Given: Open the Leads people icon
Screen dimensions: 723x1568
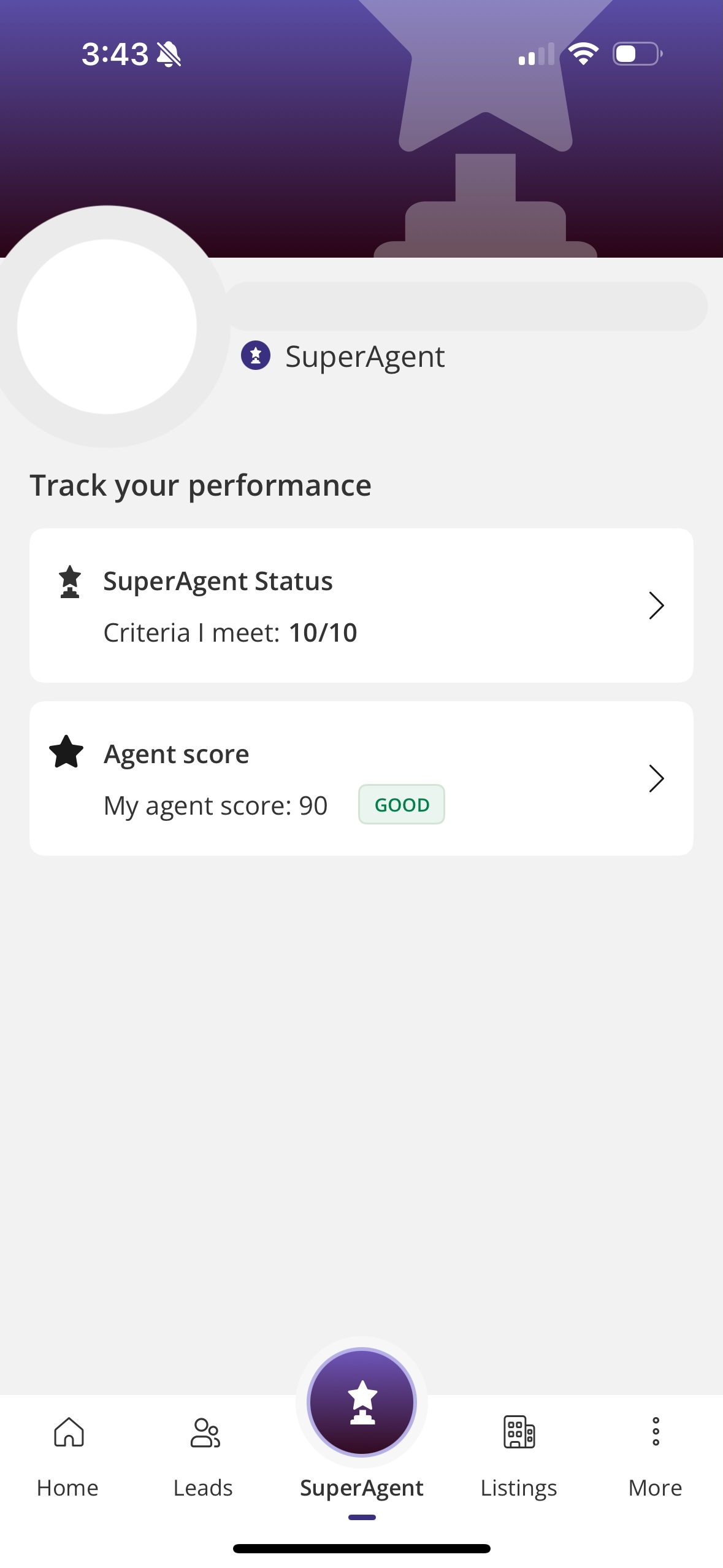Looking at the screenshot, I should (x=205, y=1432).
